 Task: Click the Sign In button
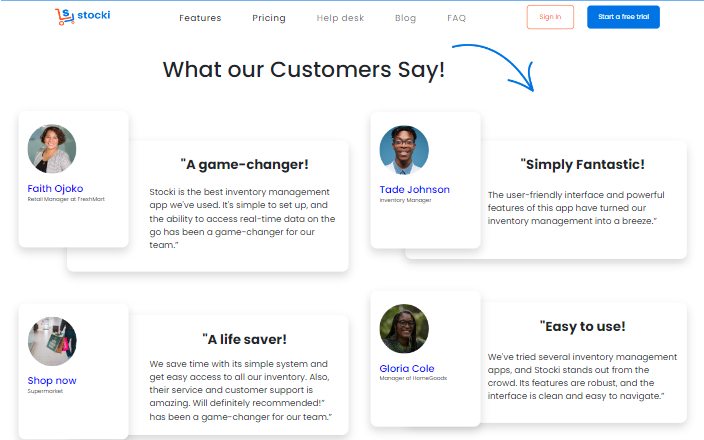tap(550, 17)
